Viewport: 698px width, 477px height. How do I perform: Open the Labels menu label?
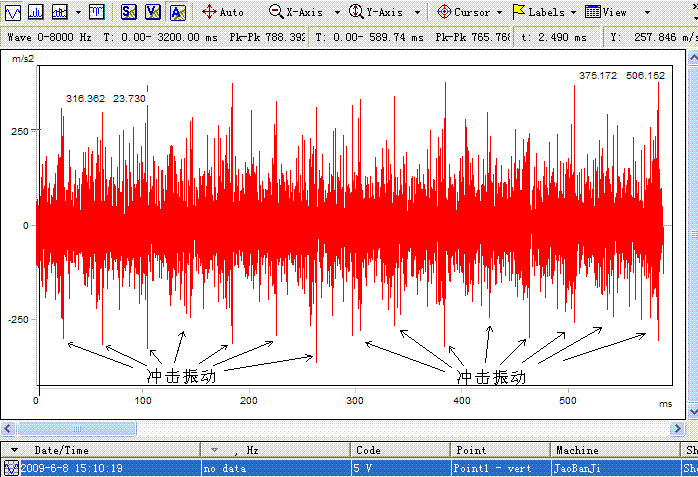coord(547,12)
